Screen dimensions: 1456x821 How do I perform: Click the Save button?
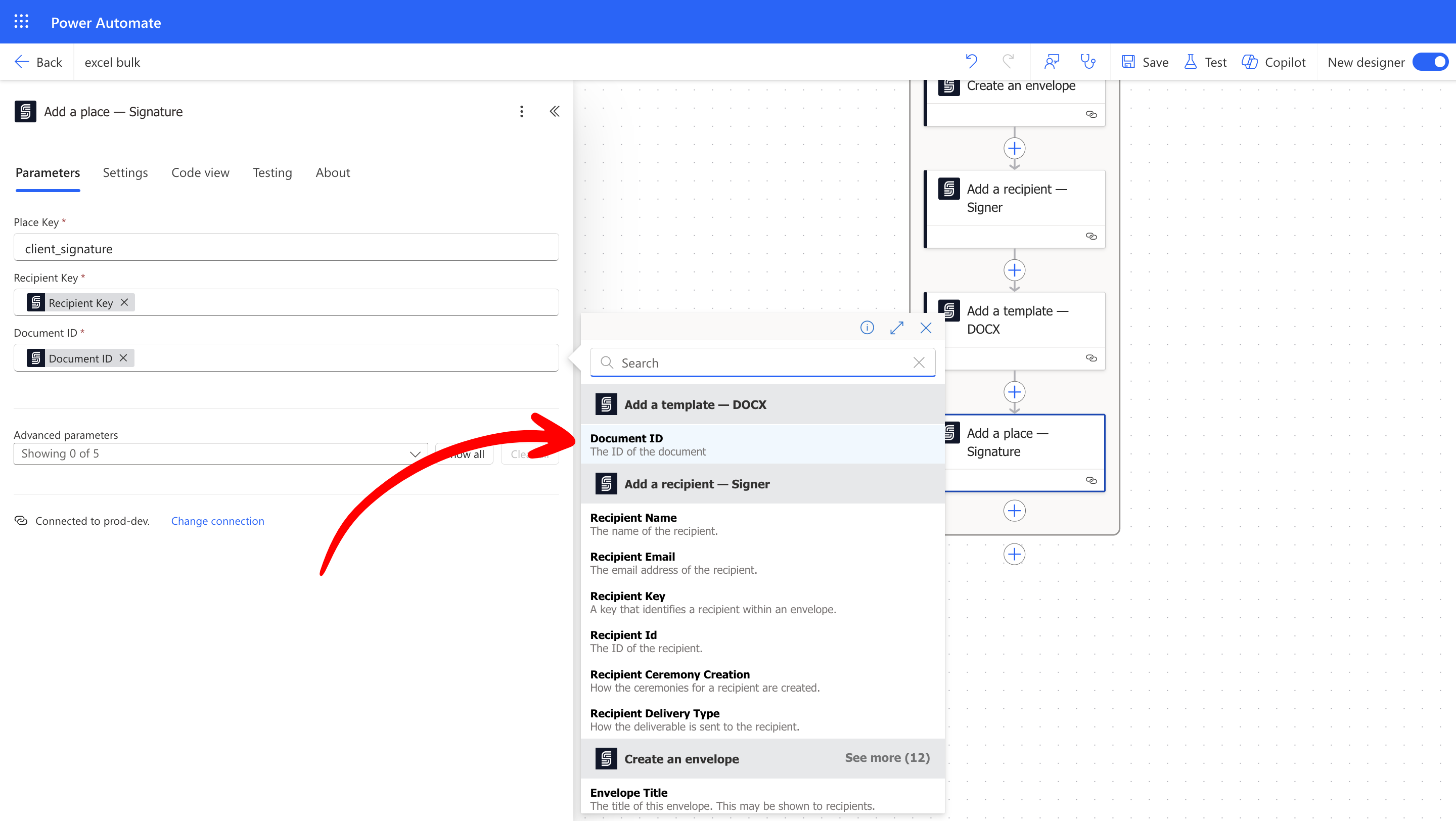point(1145,62)
